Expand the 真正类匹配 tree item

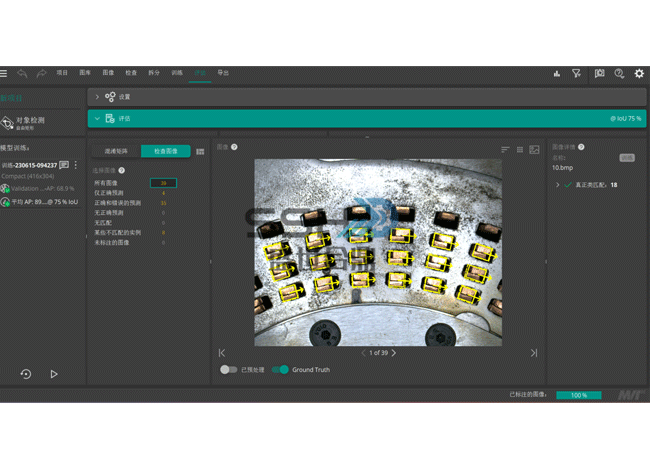[557, 185]
